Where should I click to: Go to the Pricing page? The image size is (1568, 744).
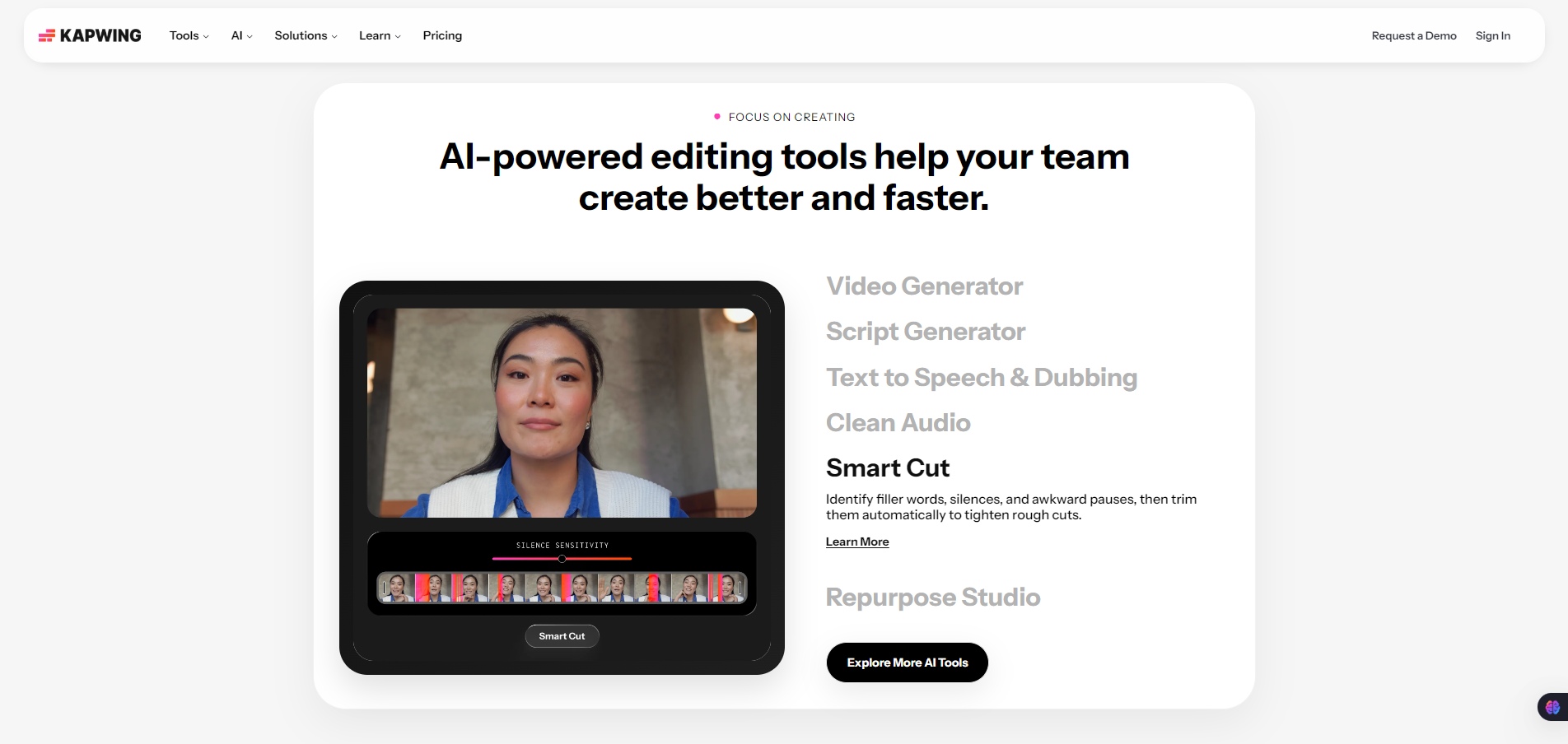442,35
